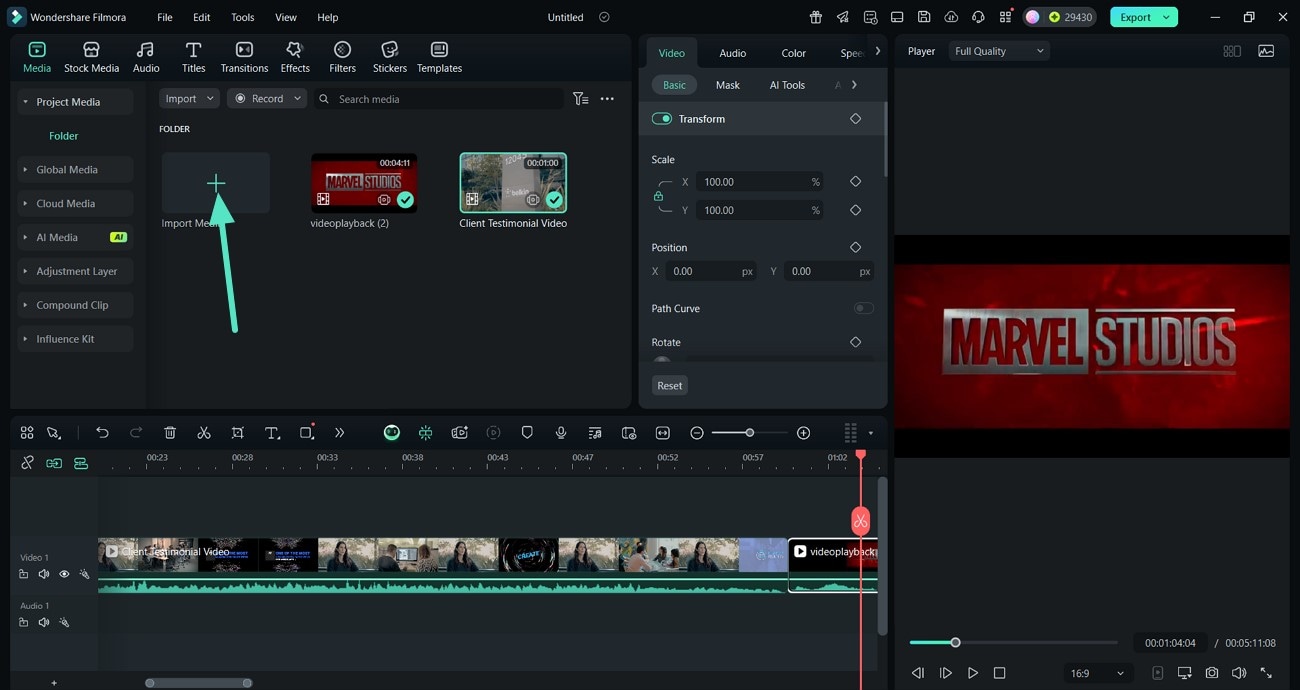The height and width of the screenshot is (690, 1300).
Task: Open the gift icon in title bar
Action: [x=816, y=17]
